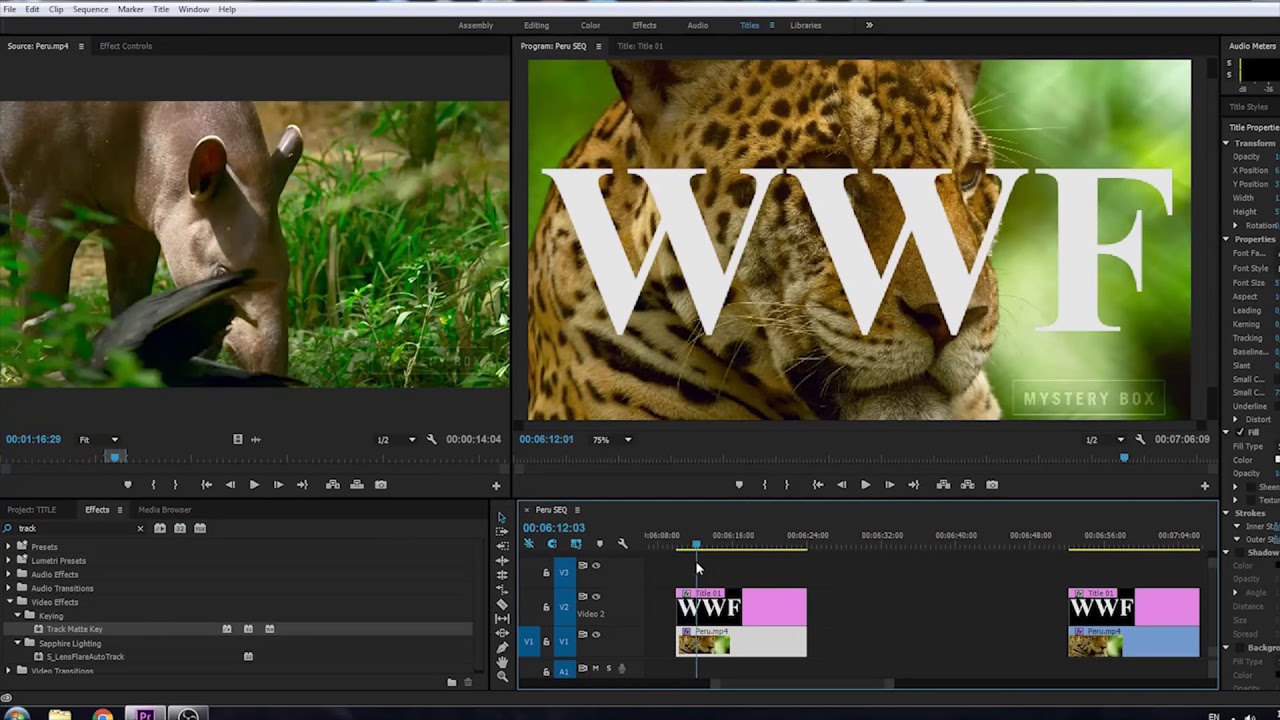Open Program monitor button editor plus
Image resolution: width=1280 pixels, height=720 pixels.
point(1205,486)
